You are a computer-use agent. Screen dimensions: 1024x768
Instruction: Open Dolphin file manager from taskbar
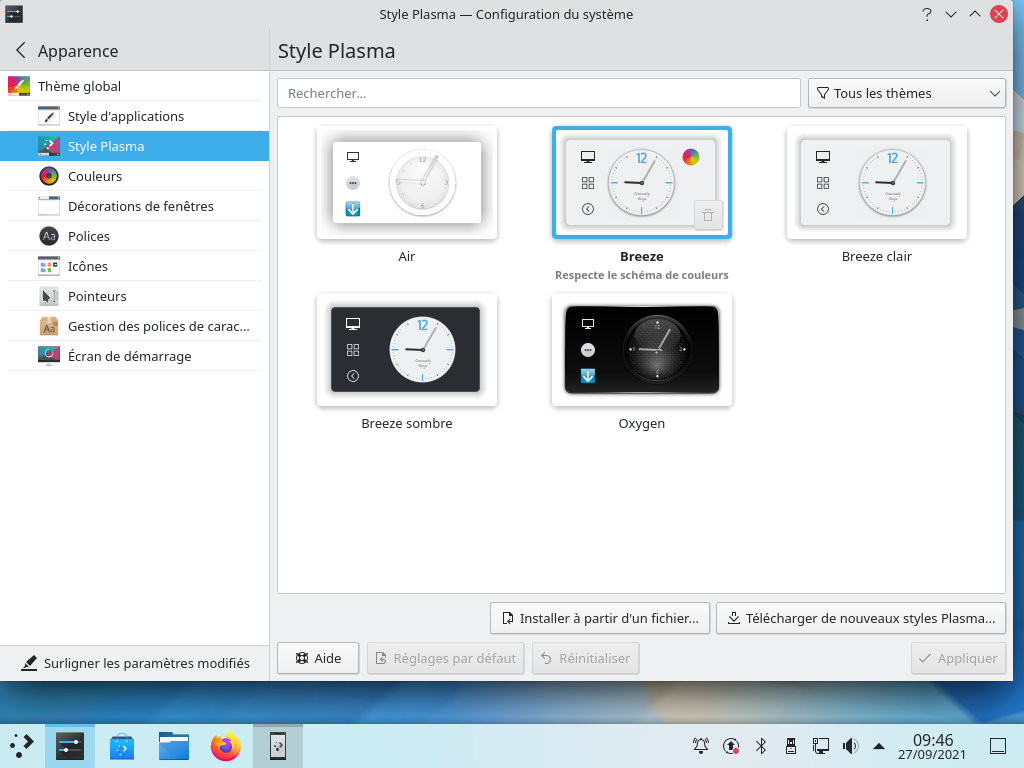point(174,746)
